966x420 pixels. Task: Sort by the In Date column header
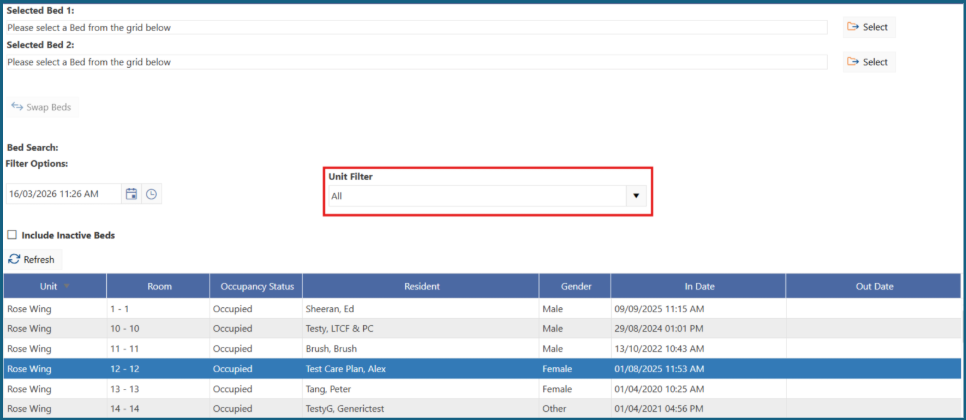pyautogui.click(x=699, y=286)
